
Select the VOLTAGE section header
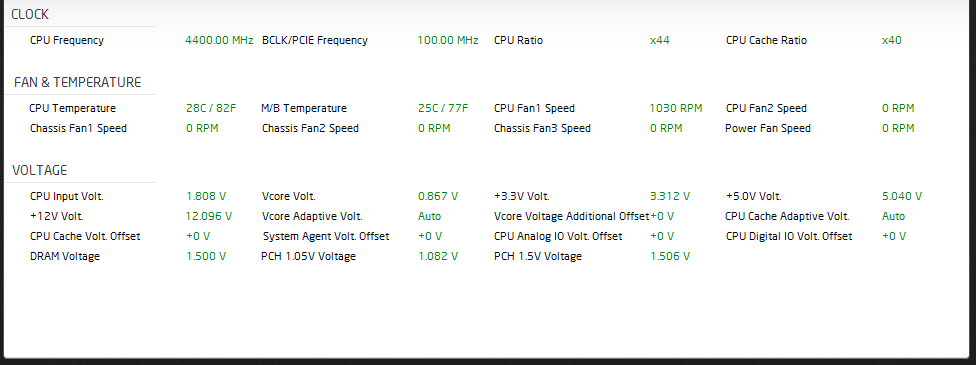[40, 170]
